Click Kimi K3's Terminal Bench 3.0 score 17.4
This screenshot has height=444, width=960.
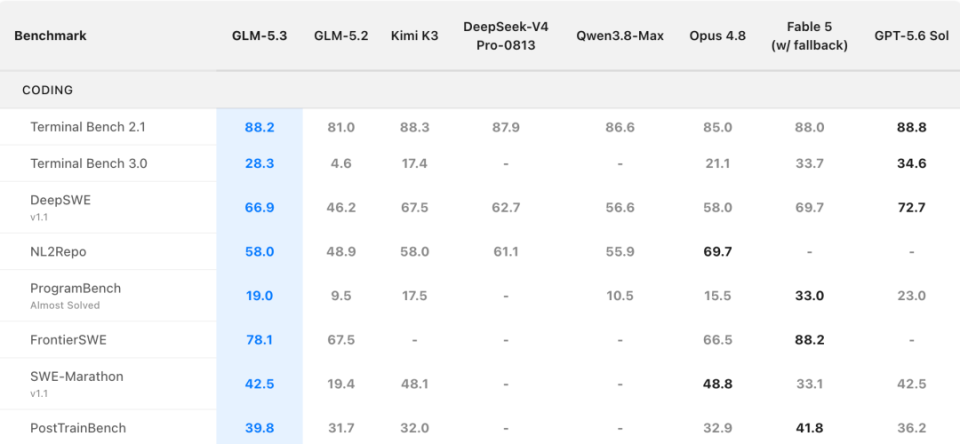click(414, 164)
